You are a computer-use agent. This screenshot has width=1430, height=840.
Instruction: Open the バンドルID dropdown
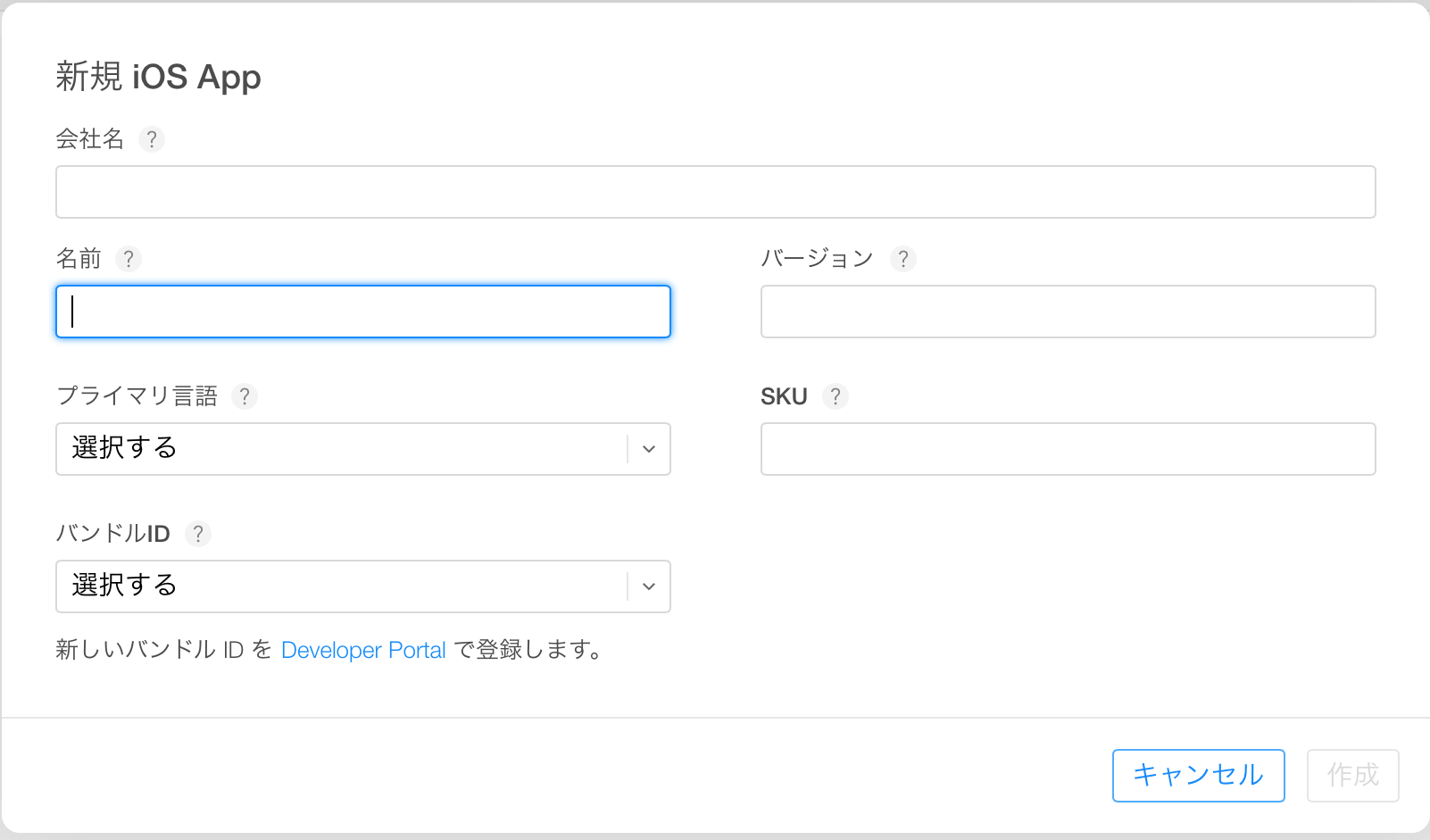click(339, 586)
